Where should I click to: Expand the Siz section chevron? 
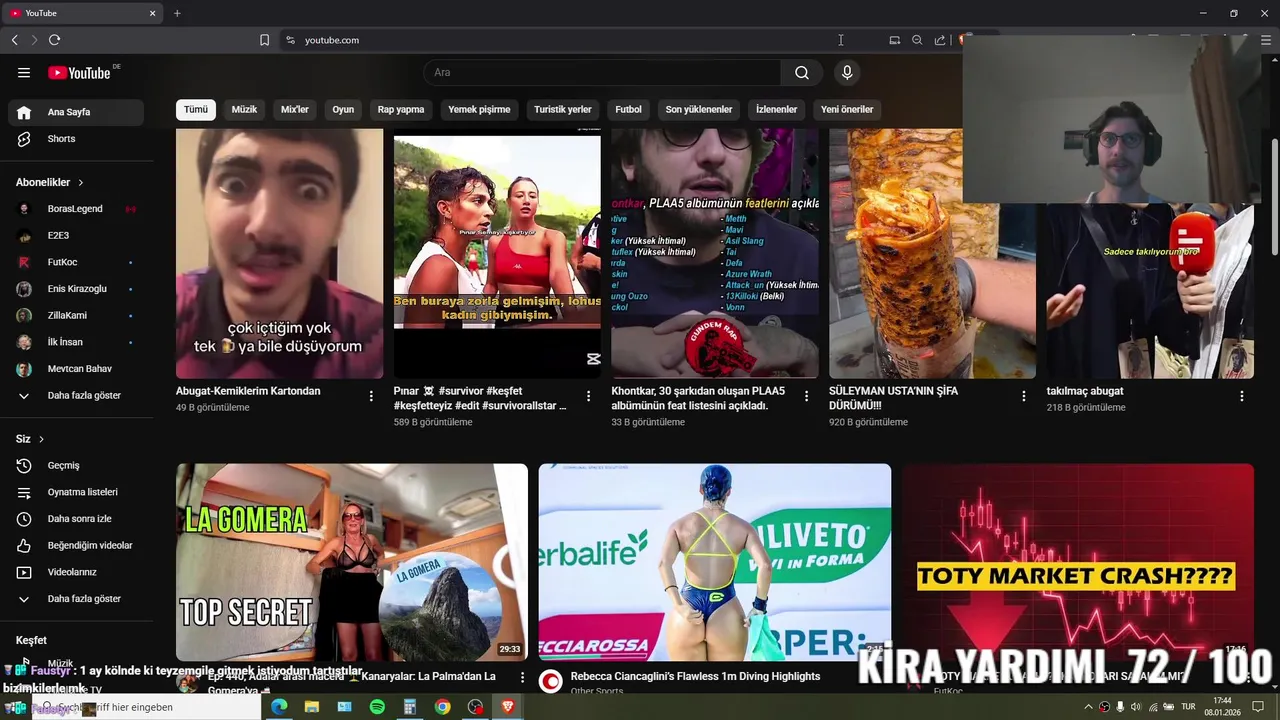click(x=41, y=439)
